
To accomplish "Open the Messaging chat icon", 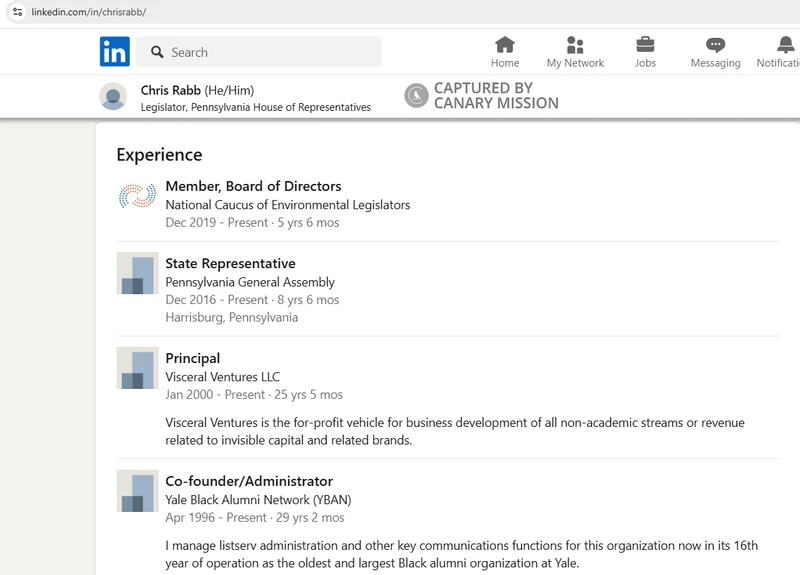I will click(x=715, y=45).
